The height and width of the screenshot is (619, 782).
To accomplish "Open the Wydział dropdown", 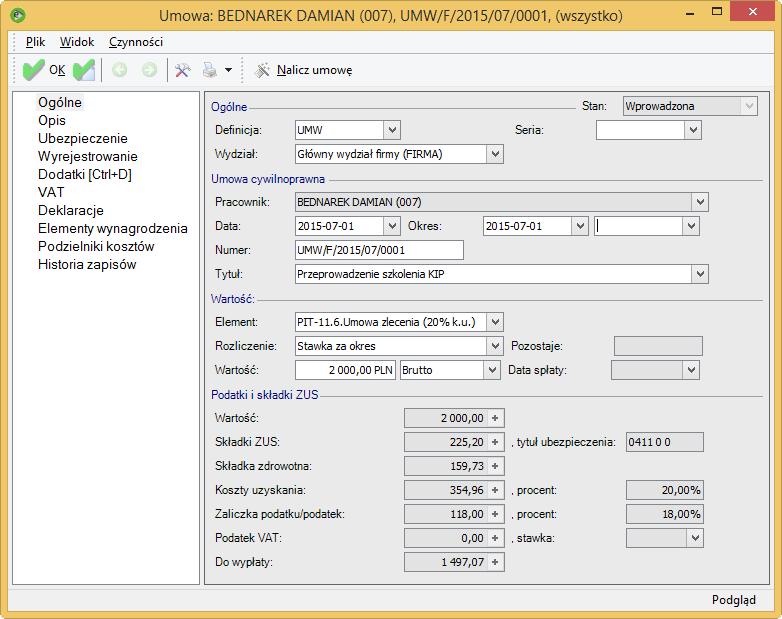I will (495, 154).
